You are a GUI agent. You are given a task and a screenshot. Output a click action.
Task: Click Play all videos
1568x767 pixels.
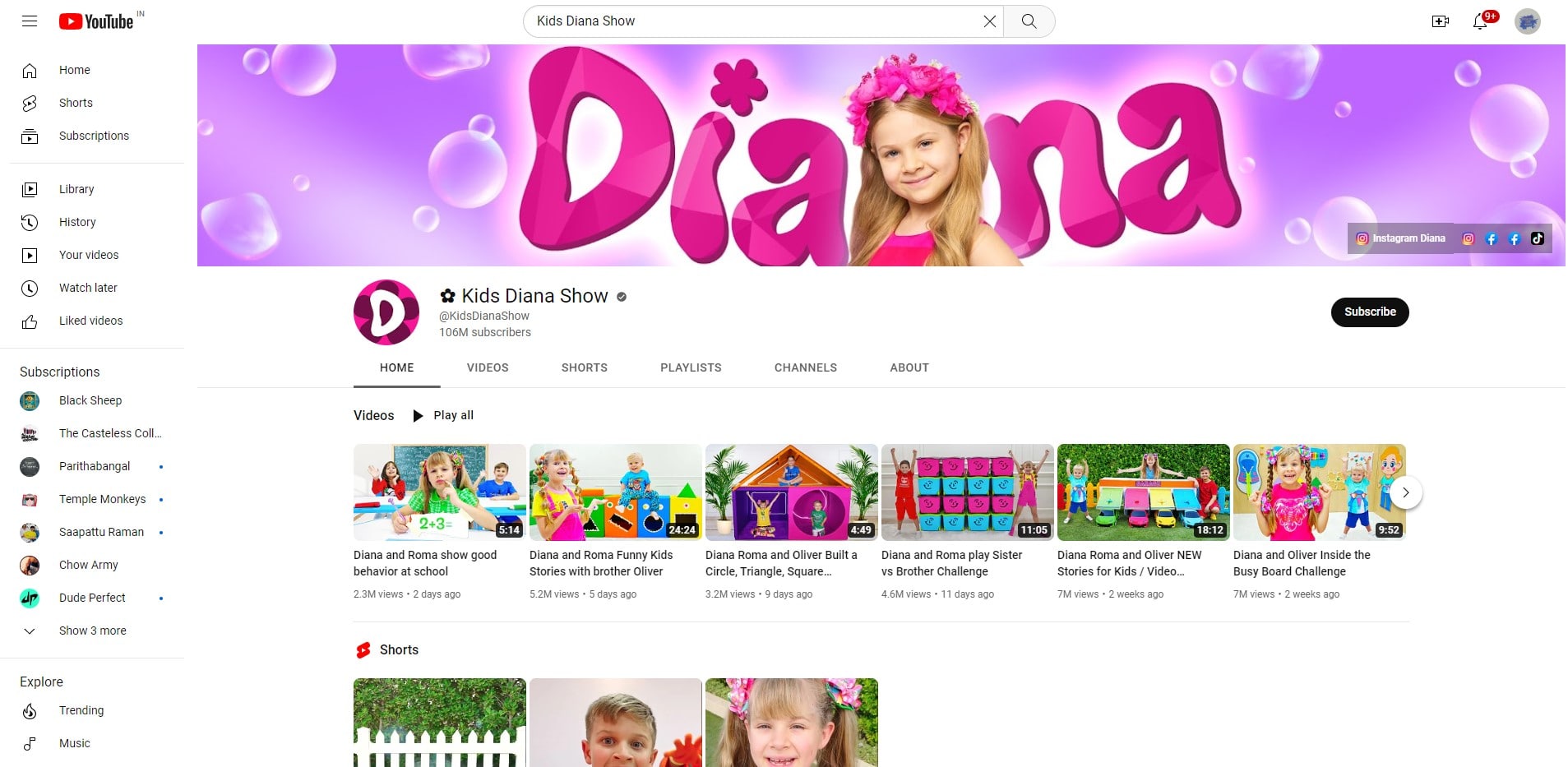[444, 415]
